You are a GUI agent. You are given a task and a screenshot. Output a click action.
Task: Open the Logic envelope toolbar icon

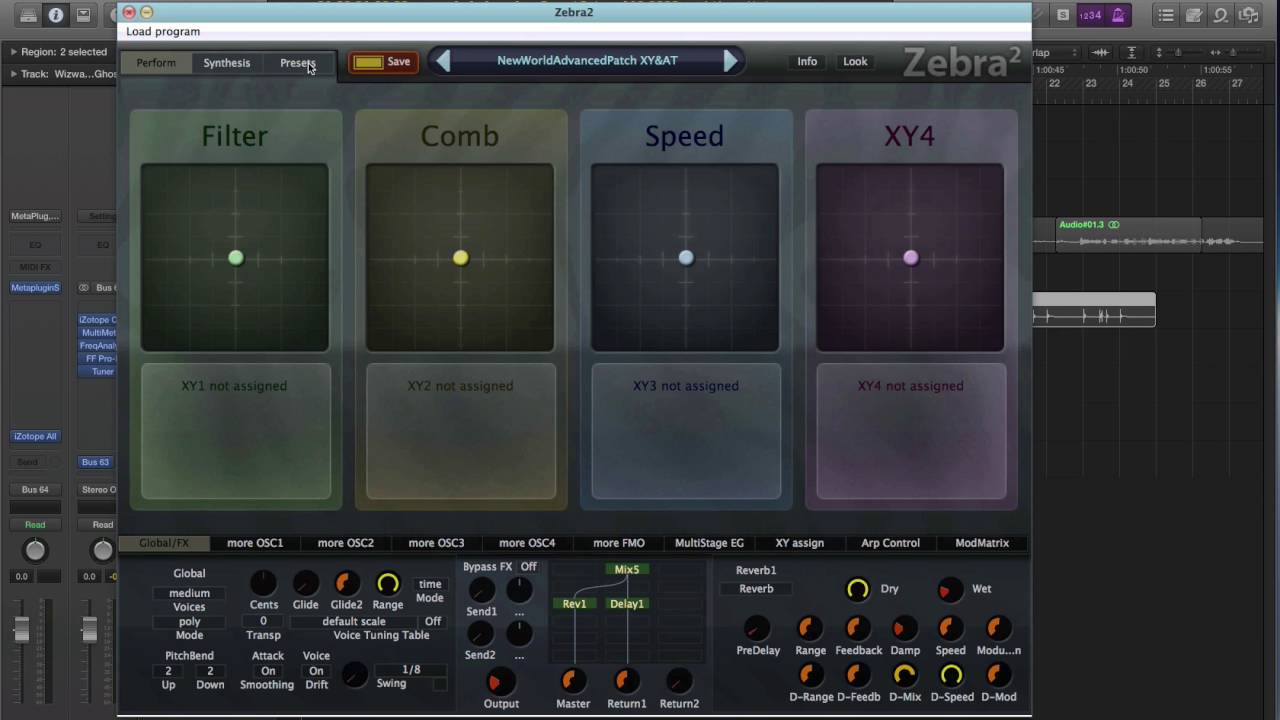tap(84, 15)
